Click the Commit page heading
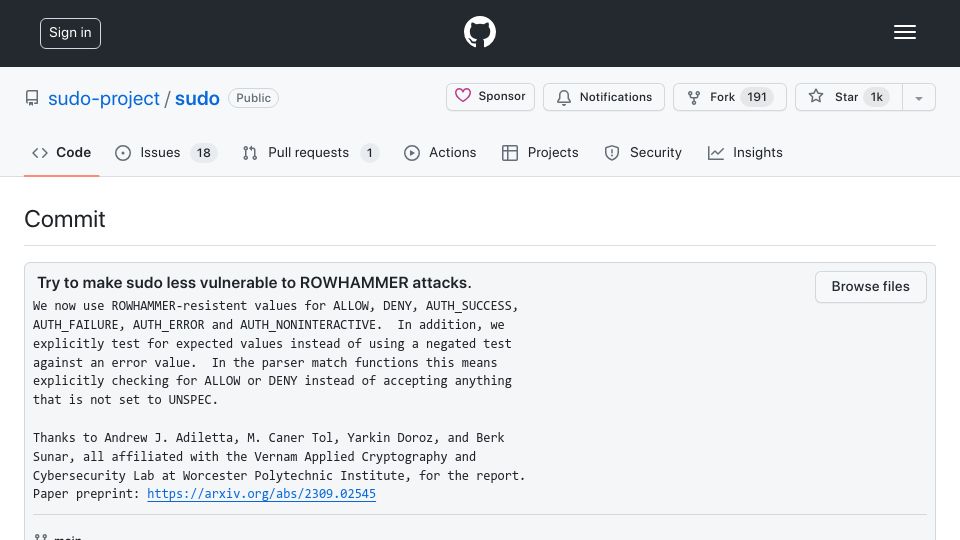The height and width of the screenshot is (540, 960). 65,219
